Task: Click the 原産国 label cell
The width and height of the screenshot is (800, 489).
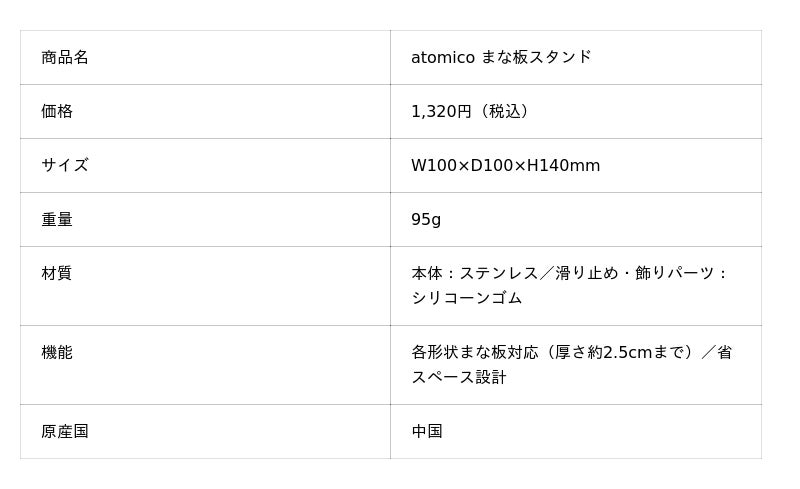Action: (x=65, y=431)
